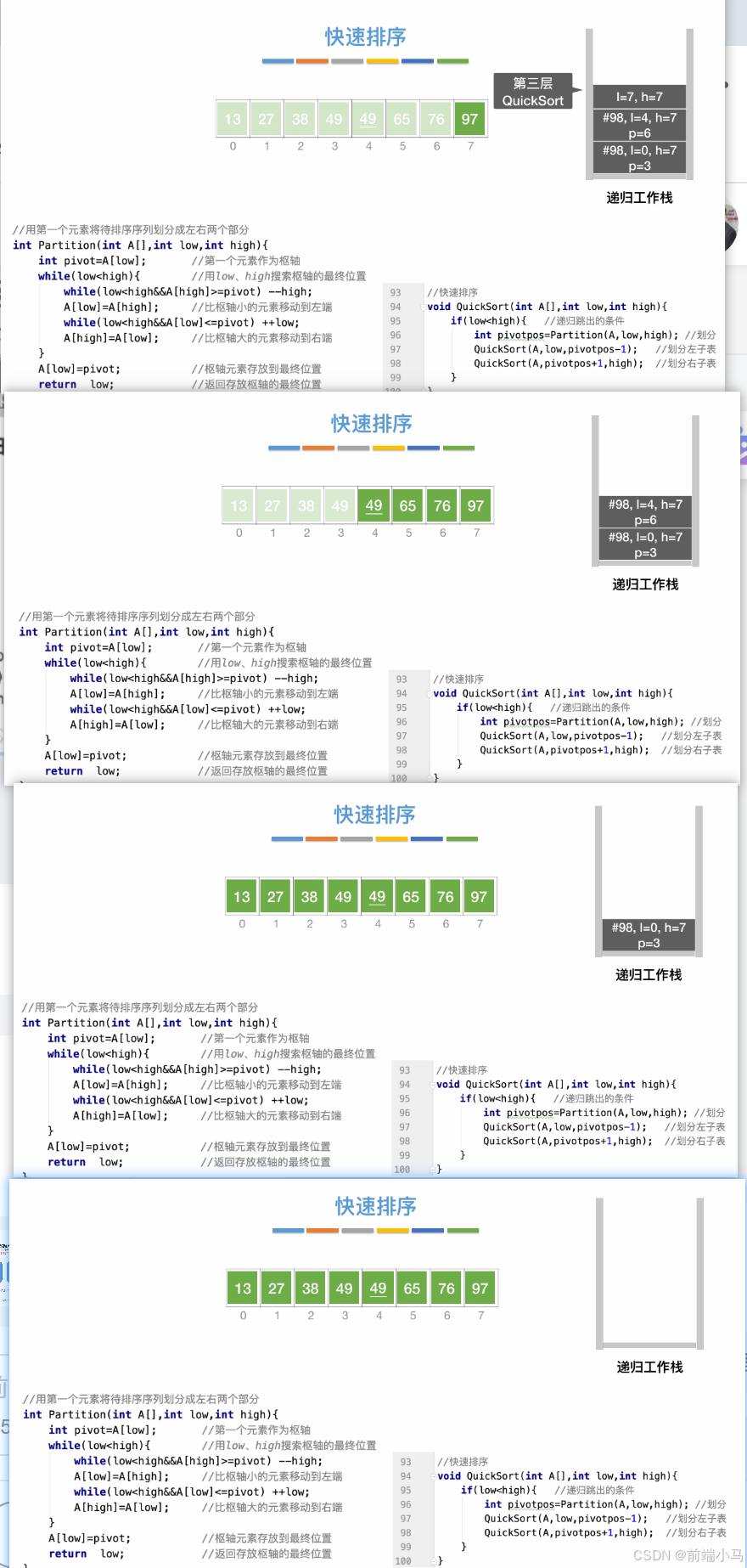Click the 递归工作栈 caption under the three-frame stack
Viewport: 747px width, 1568px height.
tap(639, 197)
